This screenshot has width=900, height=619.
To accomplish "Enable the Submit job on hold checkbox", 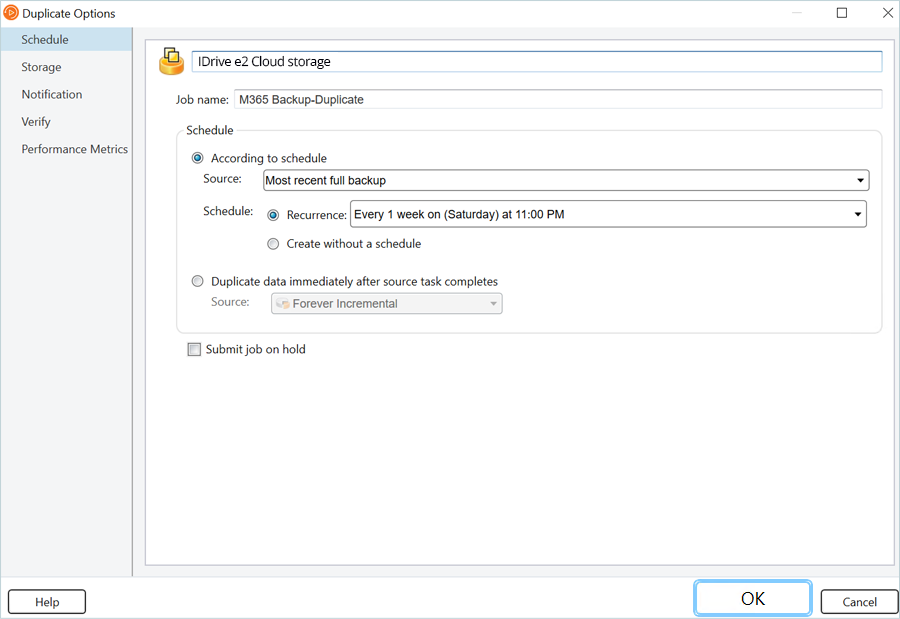I will (x=194, y=350).
